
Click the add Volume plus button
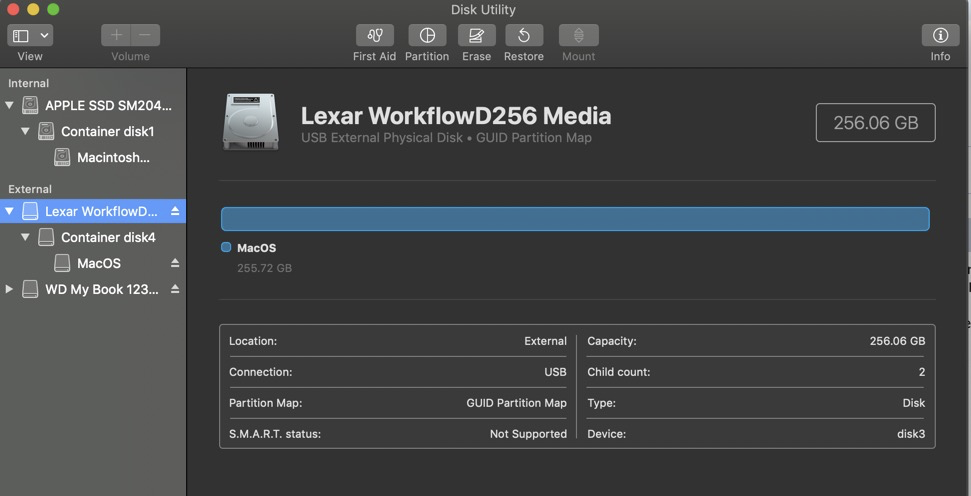tap(116, 35)
